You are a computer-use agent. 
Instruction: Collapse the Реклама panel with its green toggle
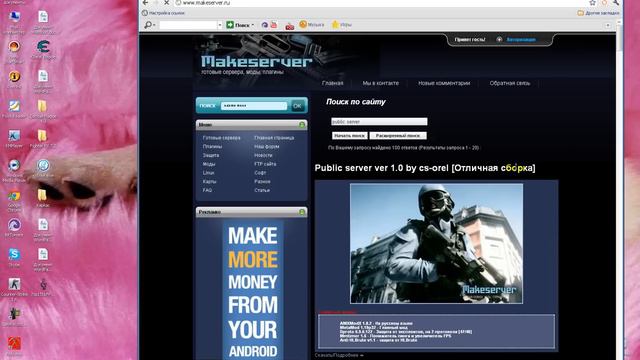302,212
